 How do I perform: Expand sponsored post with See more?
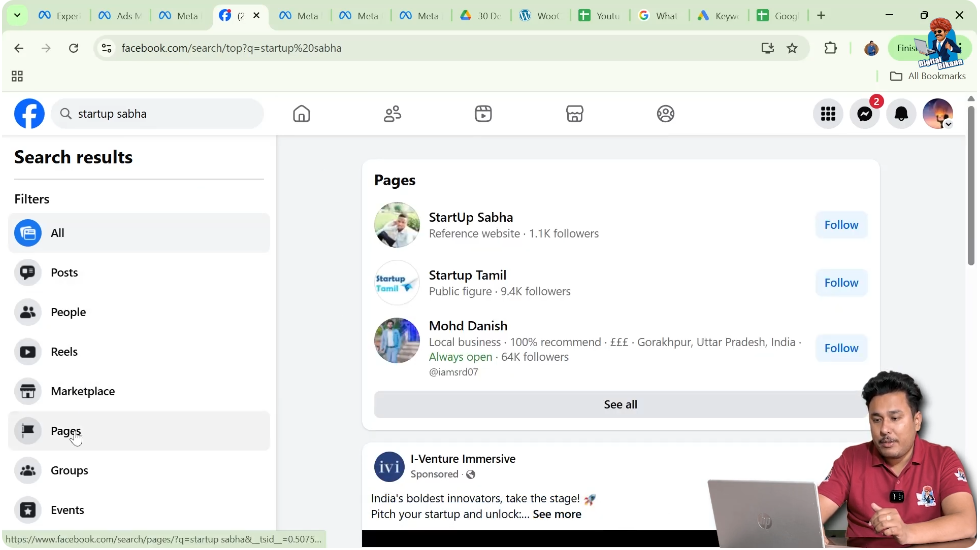coord(557,514)
